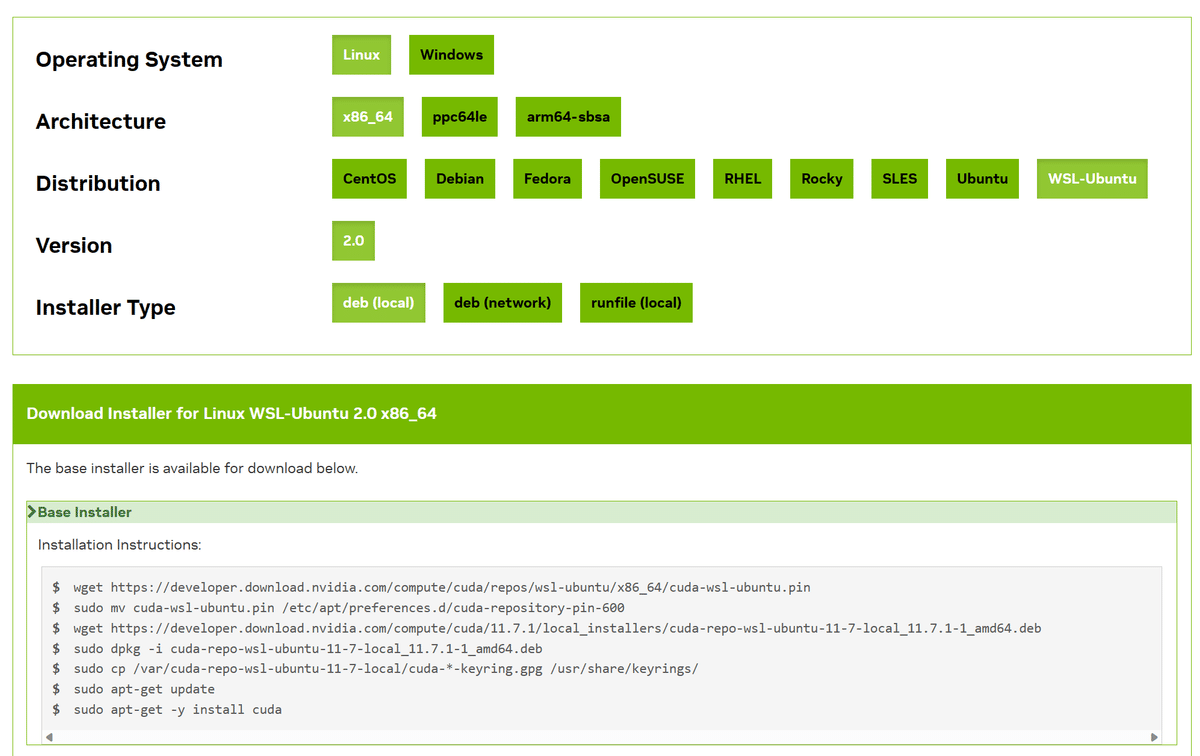
Task: Click the Installer Type label
Action: (x=106, y=308)
